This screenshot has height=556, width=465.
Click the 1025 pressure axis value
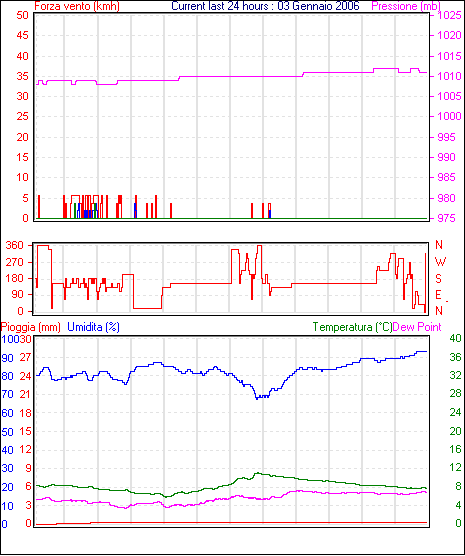coord(449,15)
